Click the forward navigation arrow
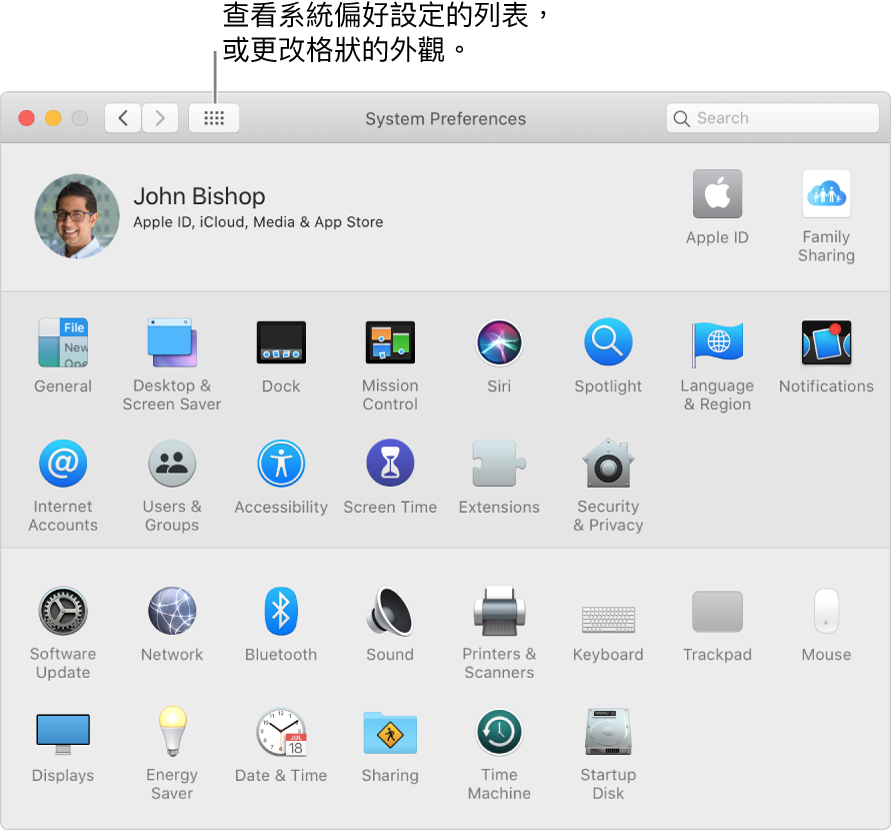The height and width of the screenshot is (830, 891). [x=160, y=118]
